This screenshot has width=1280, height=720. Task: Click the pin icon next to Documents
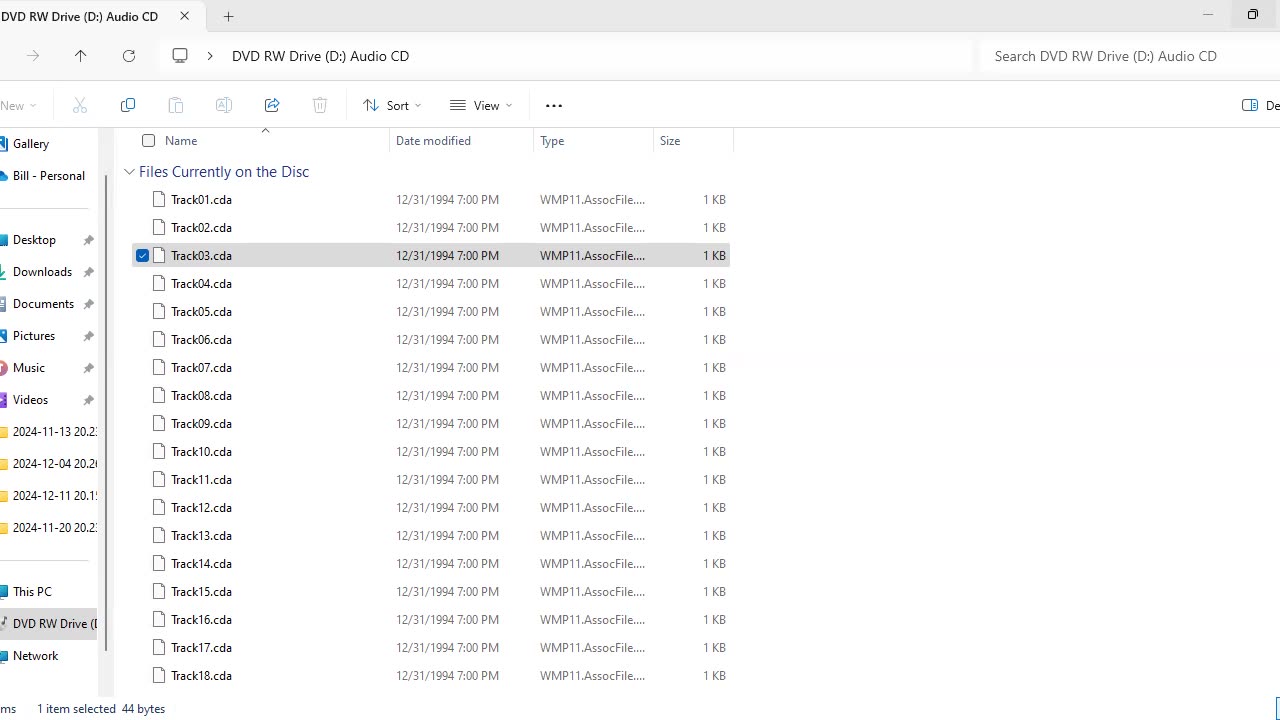click(x=88, y=304)
